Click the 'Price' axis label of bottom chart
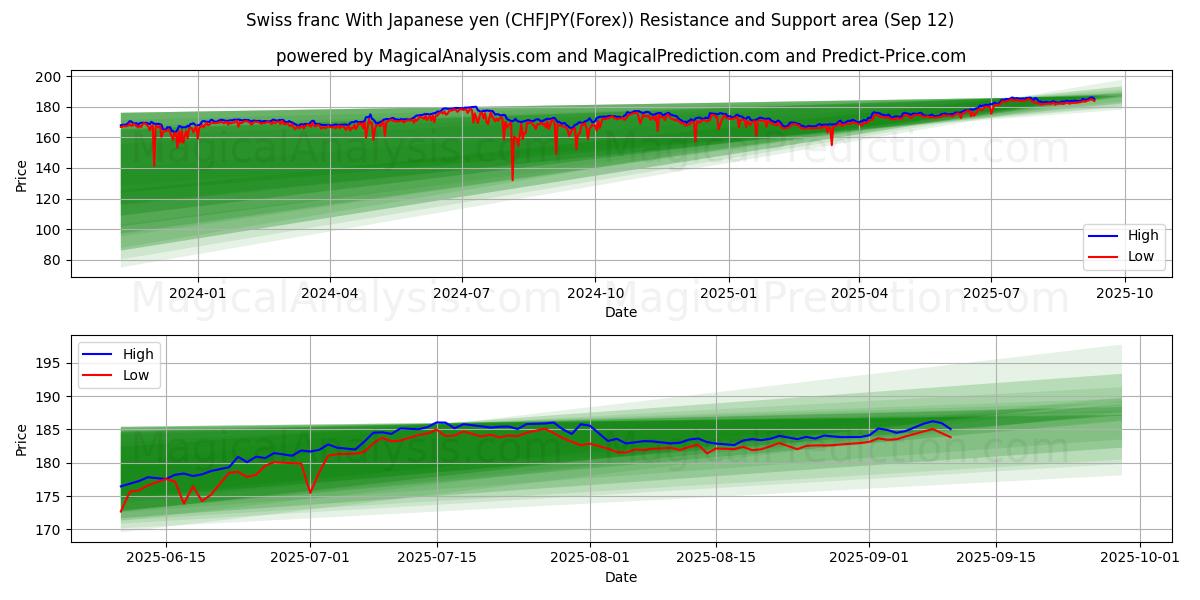1200x600 pixels. point(22,439)
